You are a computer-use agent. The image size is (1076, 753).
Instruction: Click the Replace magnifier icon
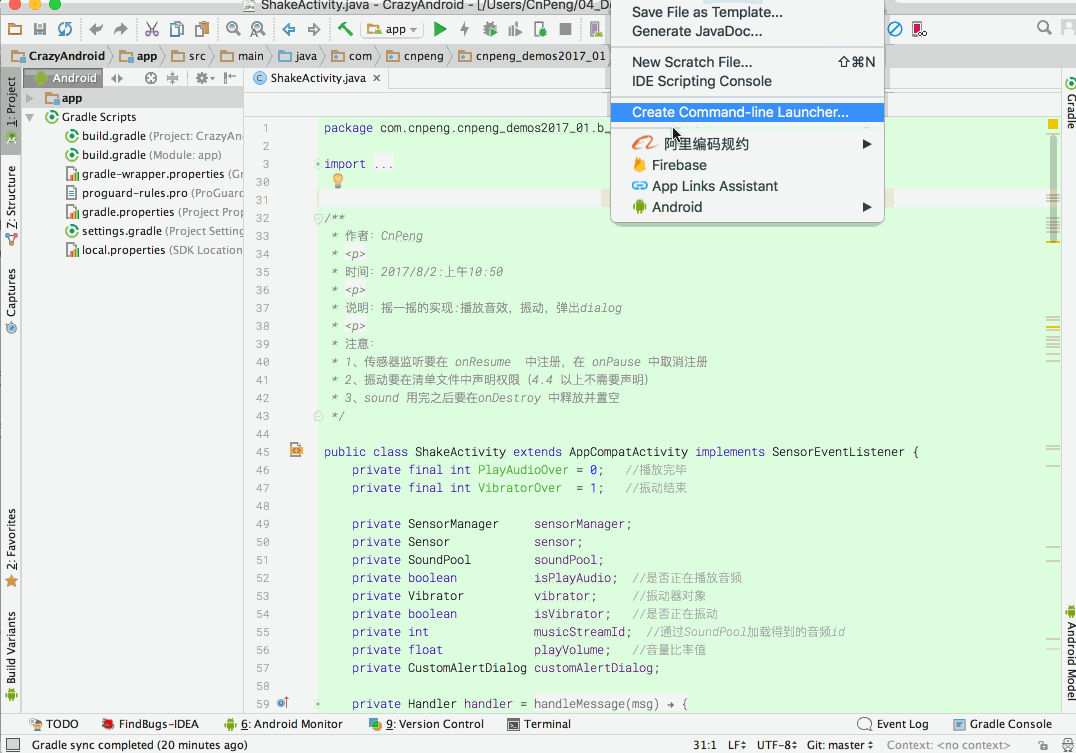tap(257, 29)
